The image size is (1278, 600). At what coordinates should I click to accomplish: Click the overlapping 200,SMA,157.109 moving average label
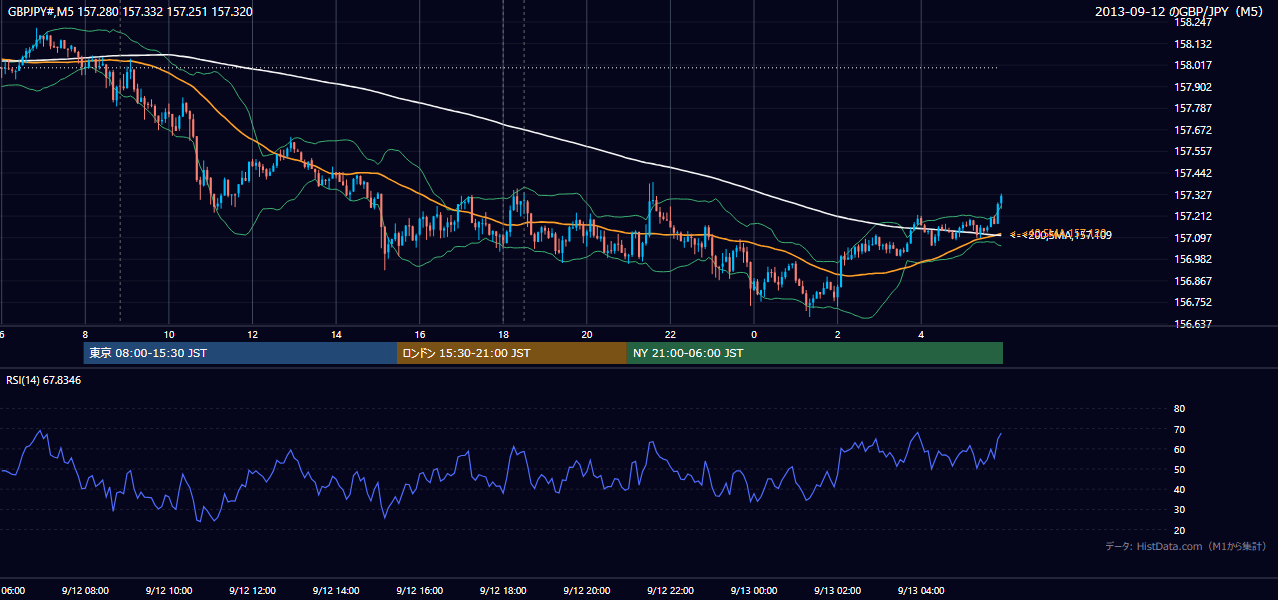coord(1062,235)
